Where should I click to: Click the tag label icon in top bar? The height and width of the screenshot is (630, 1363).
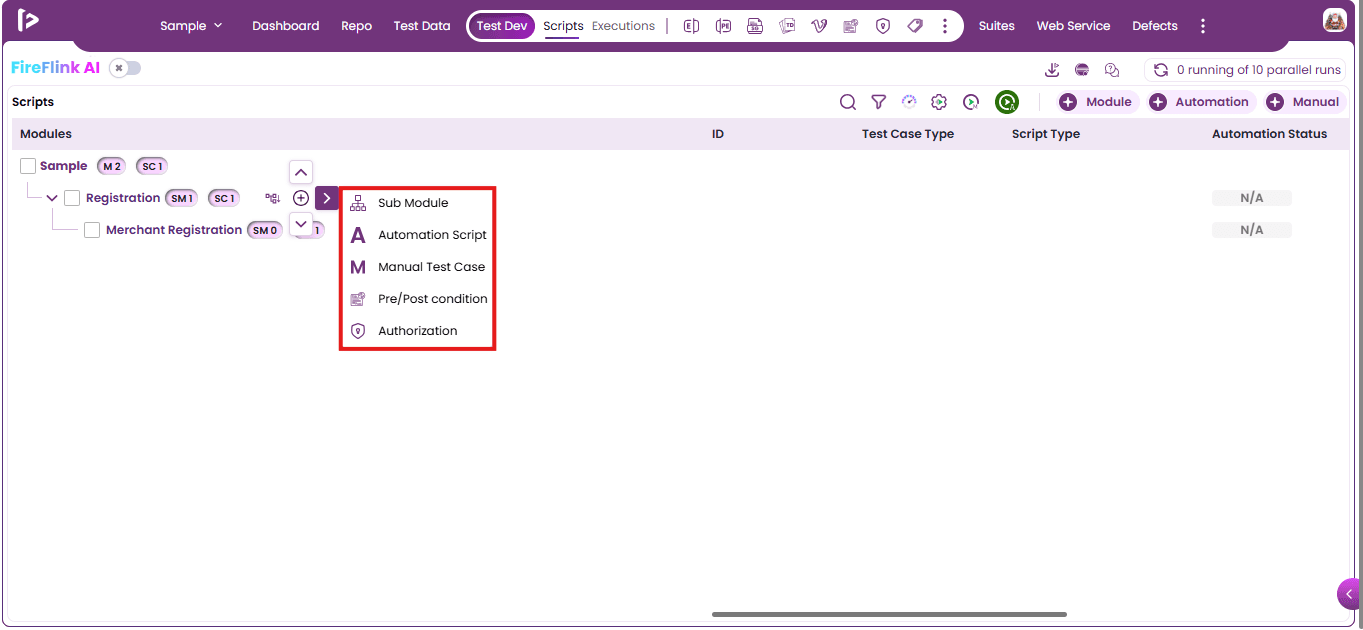coord(915,26)
